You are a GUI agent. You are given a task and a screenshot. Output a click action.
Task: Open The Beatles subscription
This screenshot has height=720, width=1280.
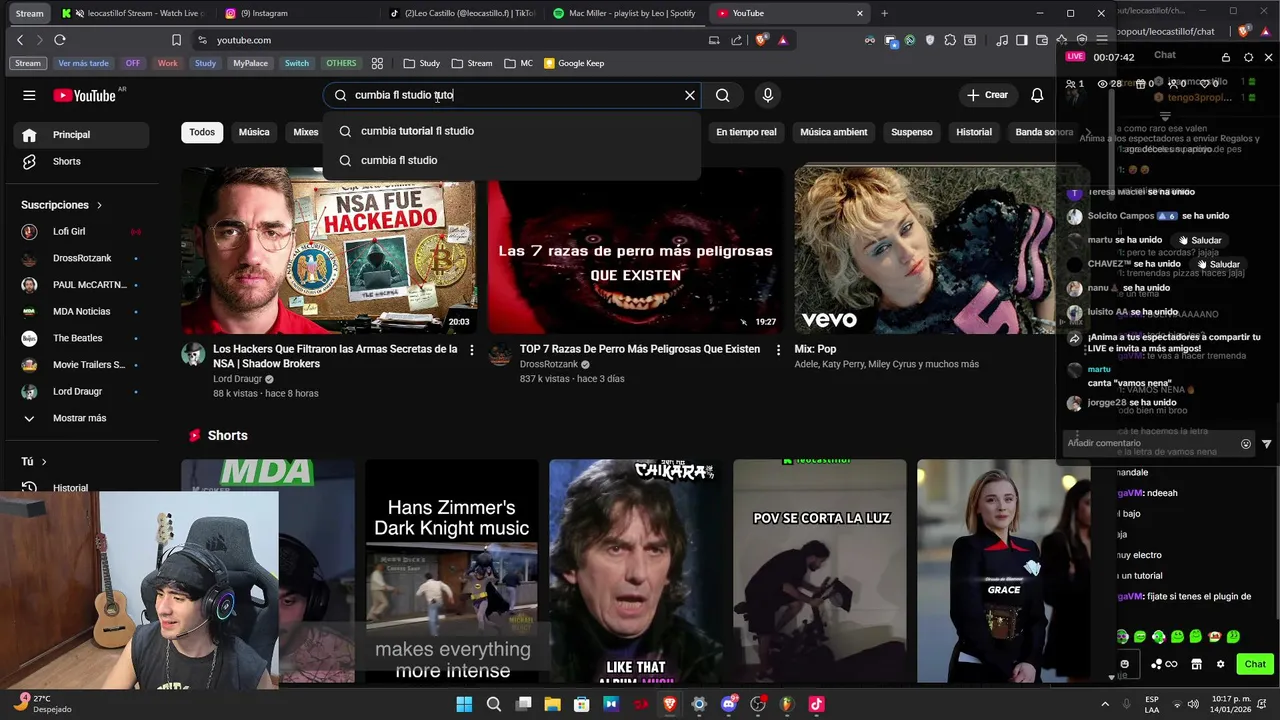click(82, 338)
